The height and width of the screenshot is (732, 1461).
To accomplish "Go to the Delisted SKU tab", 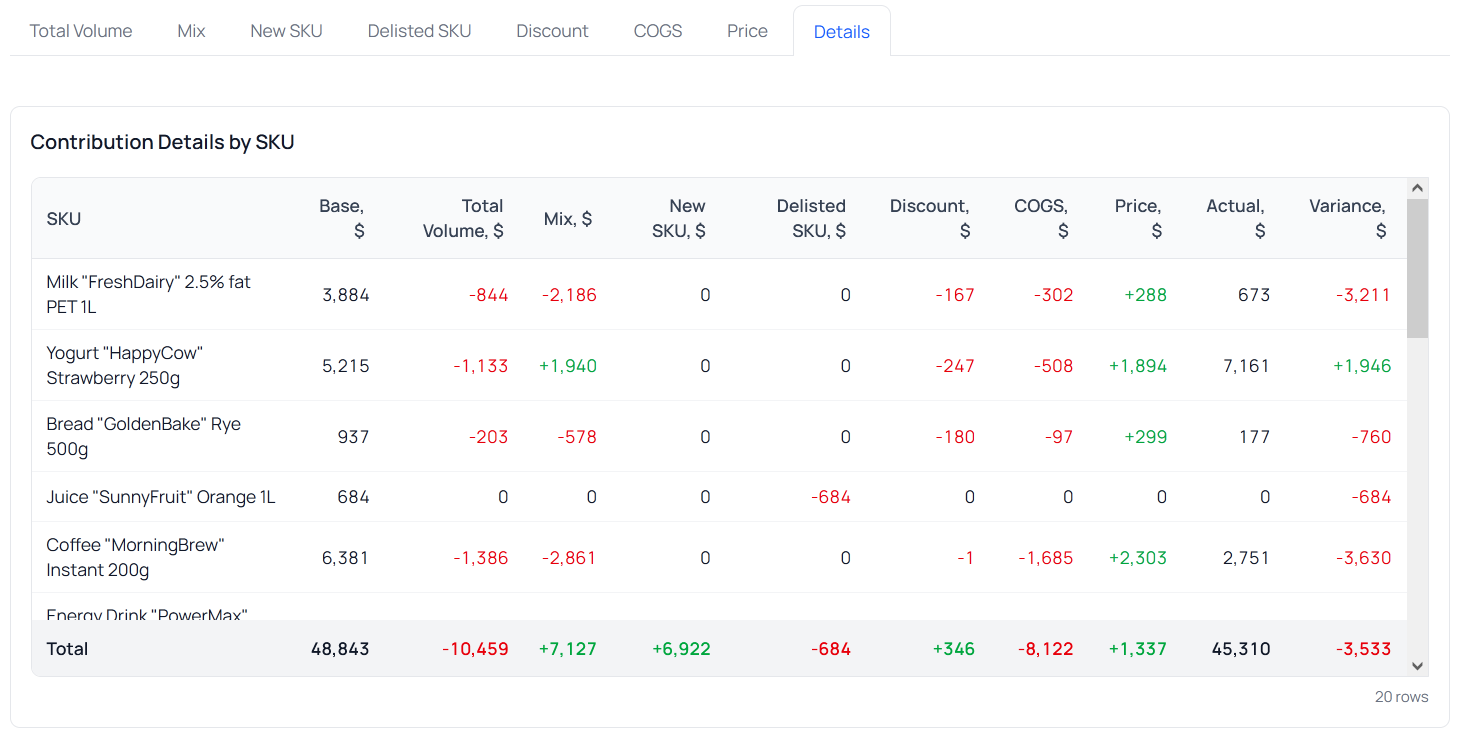I will [x=419, y=31].
